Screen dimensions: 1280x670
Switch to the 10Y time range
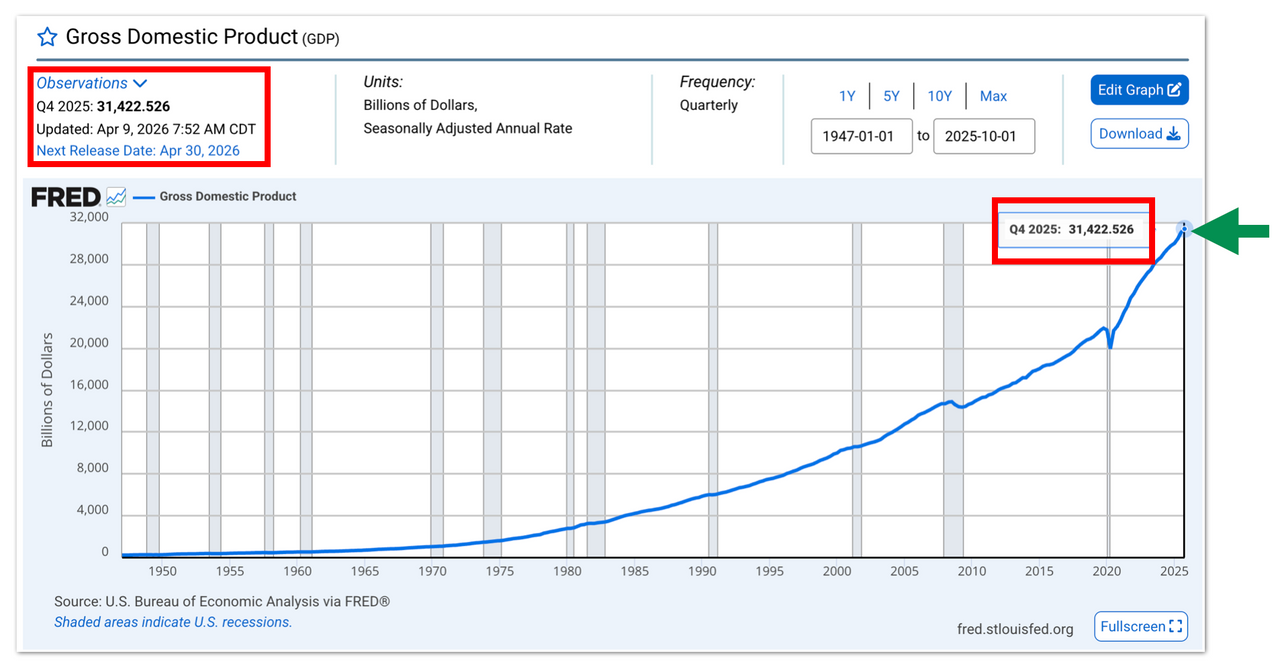[x=939, y=96]
